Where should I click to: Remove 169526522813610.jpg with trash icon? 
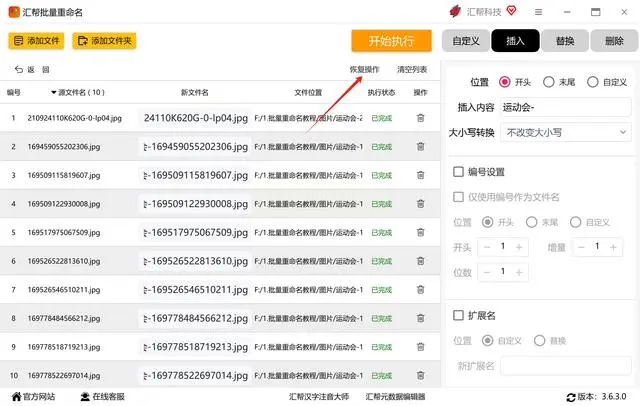420,261
